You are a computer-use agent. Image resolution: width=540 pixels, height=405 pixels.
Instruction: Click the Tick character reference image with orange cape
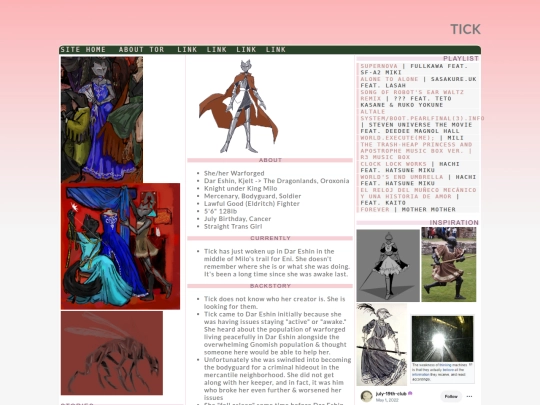click(238, 107)
